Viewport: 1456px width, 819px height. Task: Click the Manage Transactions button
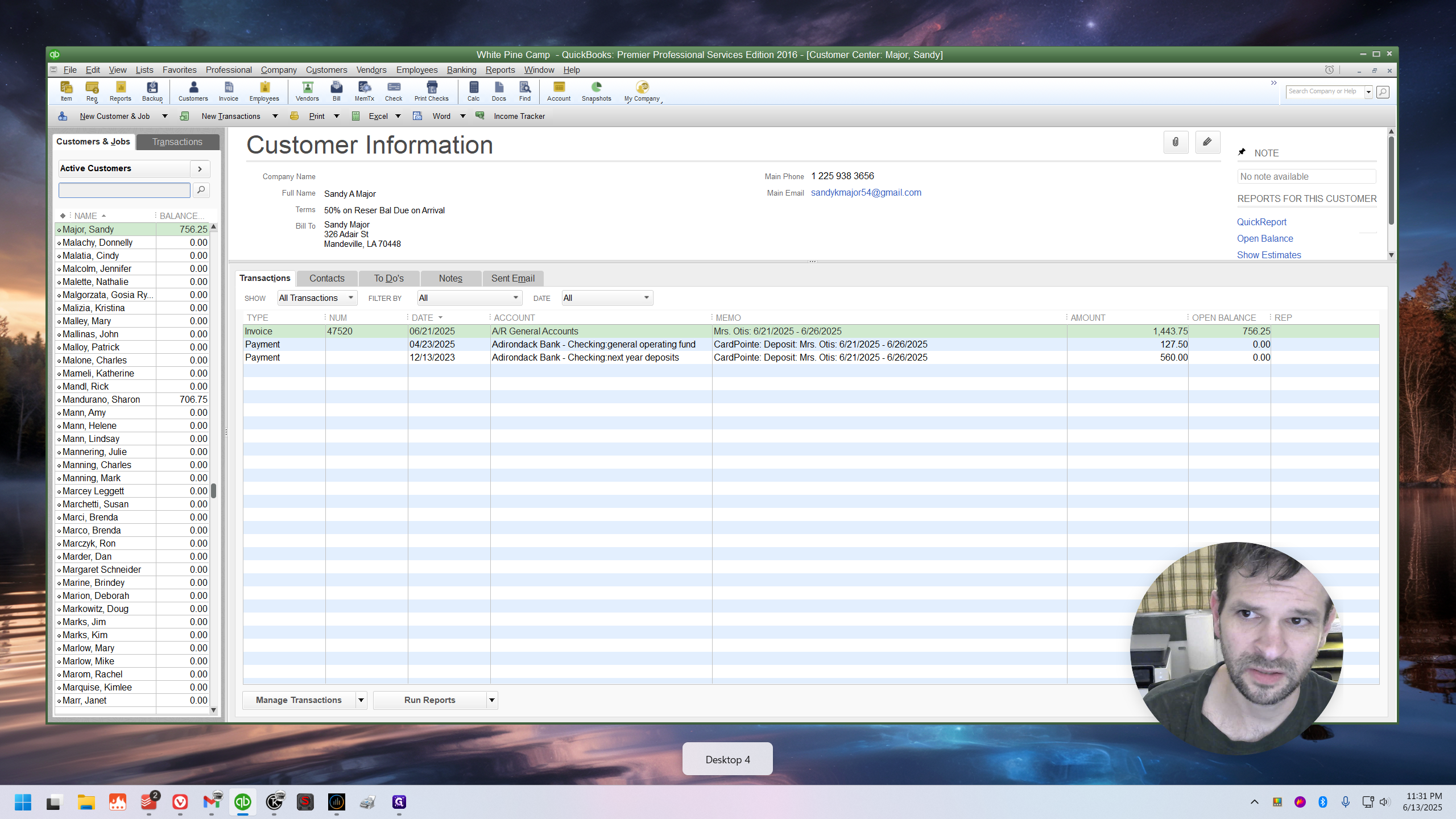click(x=299, y=700)
